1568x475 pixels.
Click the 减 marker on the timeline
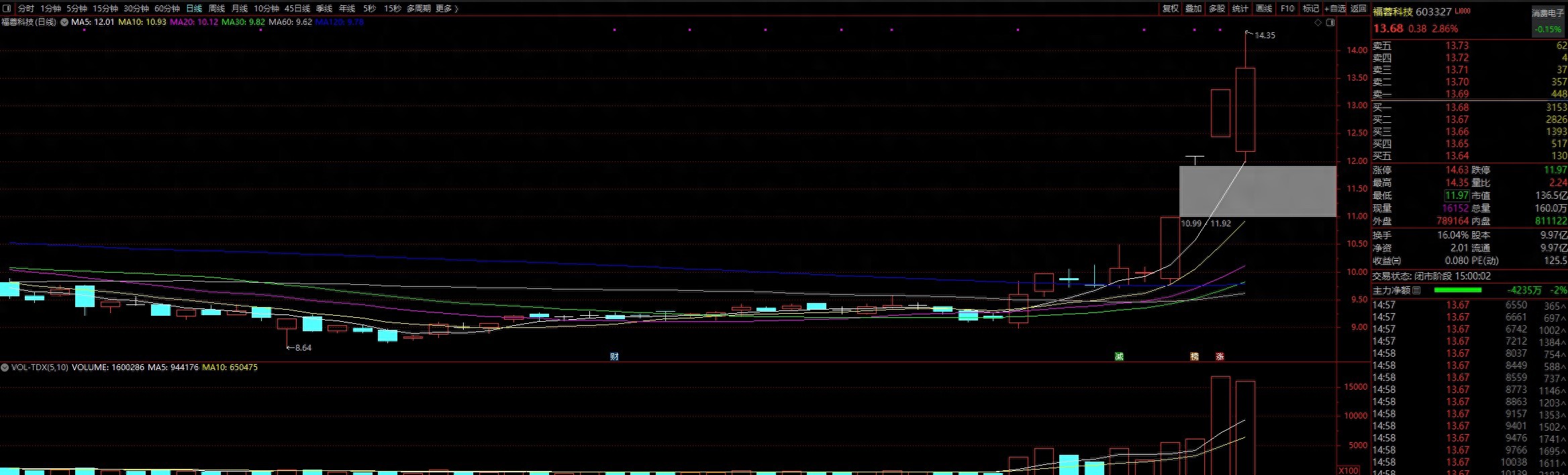tap(1119, 357)
